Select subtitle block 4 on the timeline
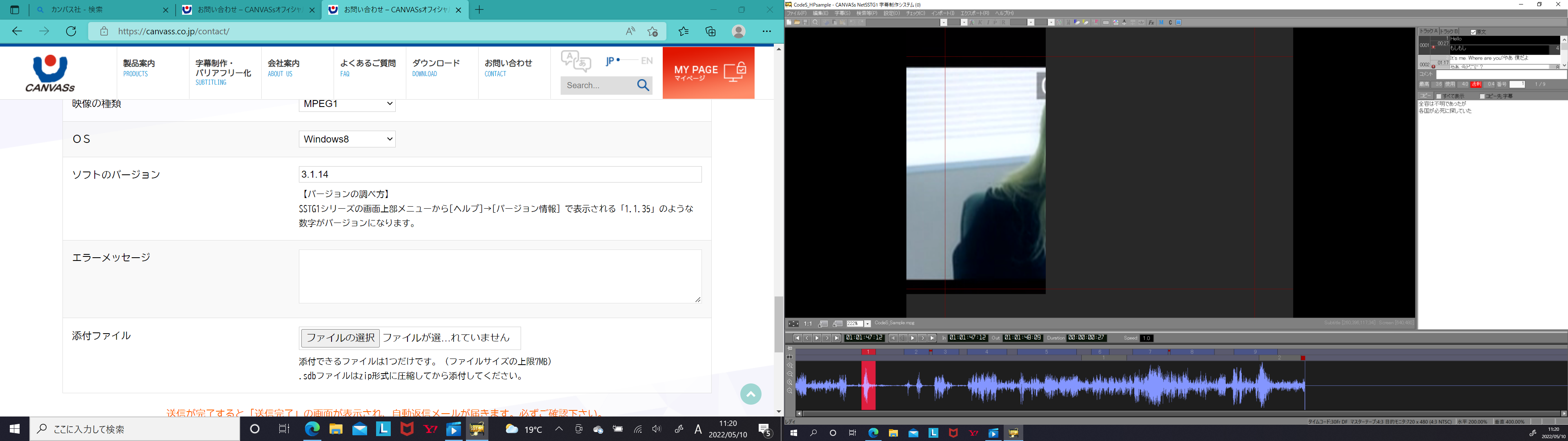 tap(987, 352)
